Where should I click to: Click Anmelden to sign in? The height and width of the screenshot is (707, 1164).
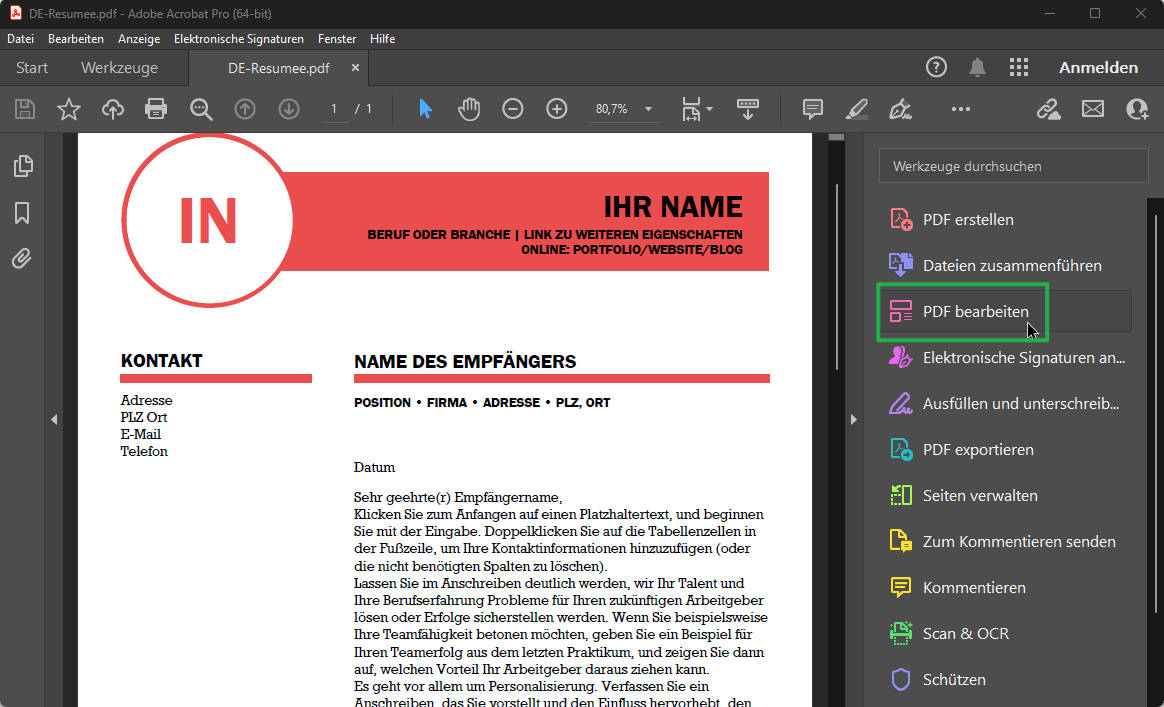pyautogui.click(x=1098, y=67)
